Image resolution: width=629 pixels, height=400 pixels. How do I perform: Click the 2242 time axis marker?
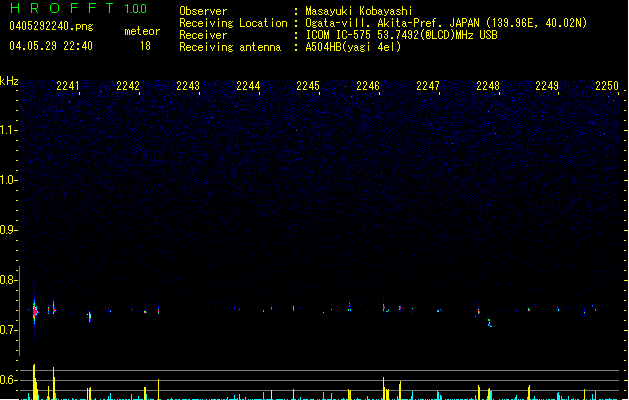(x=128, y=85)
